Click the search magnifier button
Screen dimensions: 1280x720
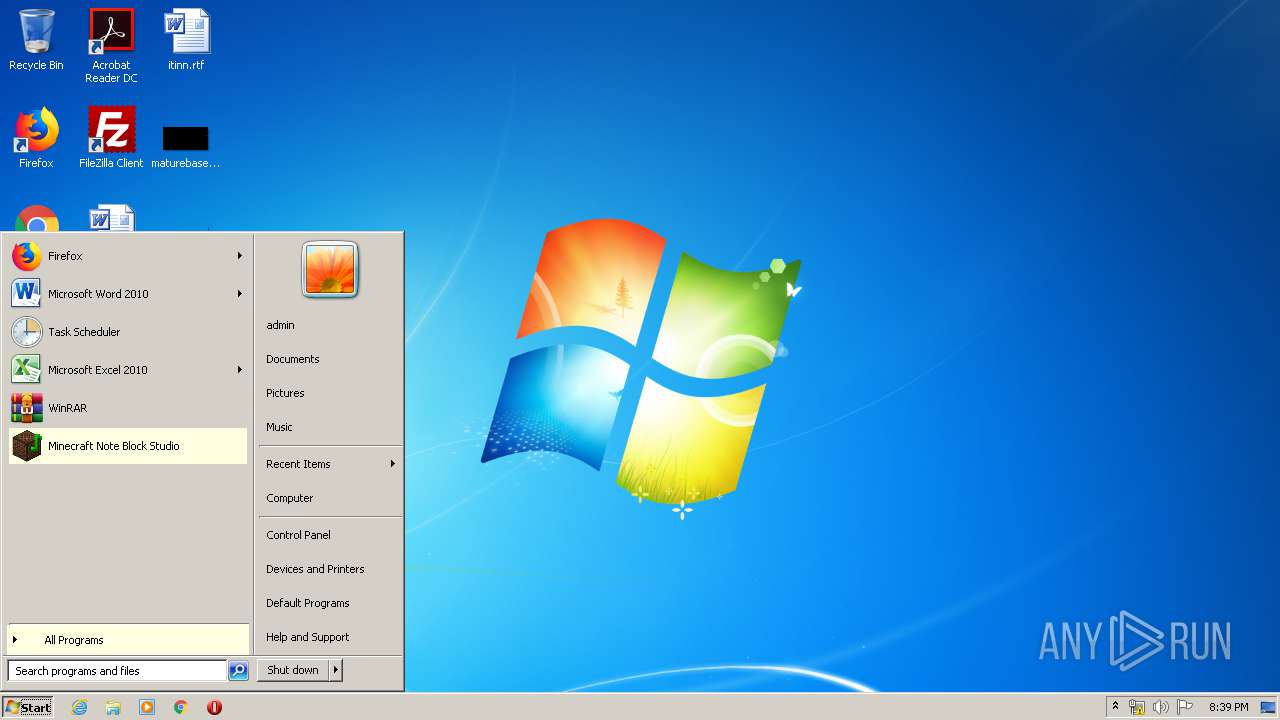click(238, 671)
